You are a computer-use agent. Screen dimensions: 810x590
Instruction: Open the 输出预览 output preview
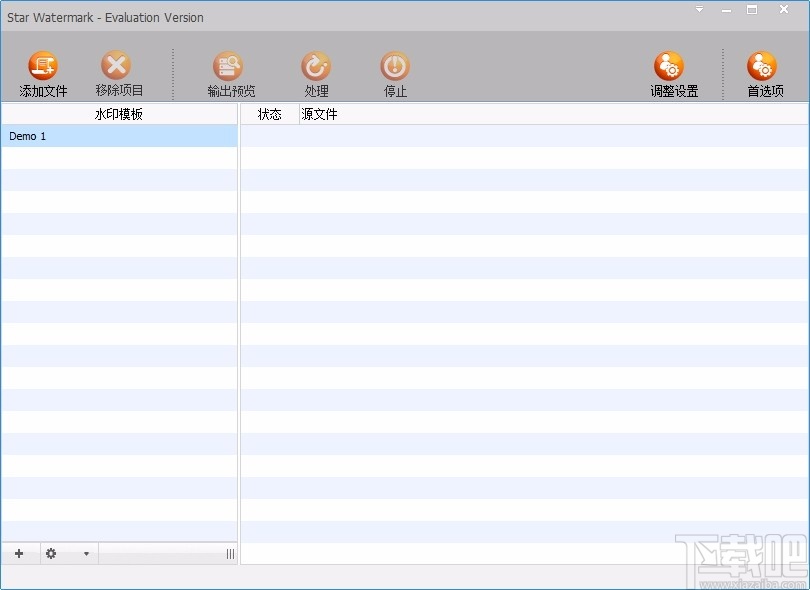pos(228,66)
